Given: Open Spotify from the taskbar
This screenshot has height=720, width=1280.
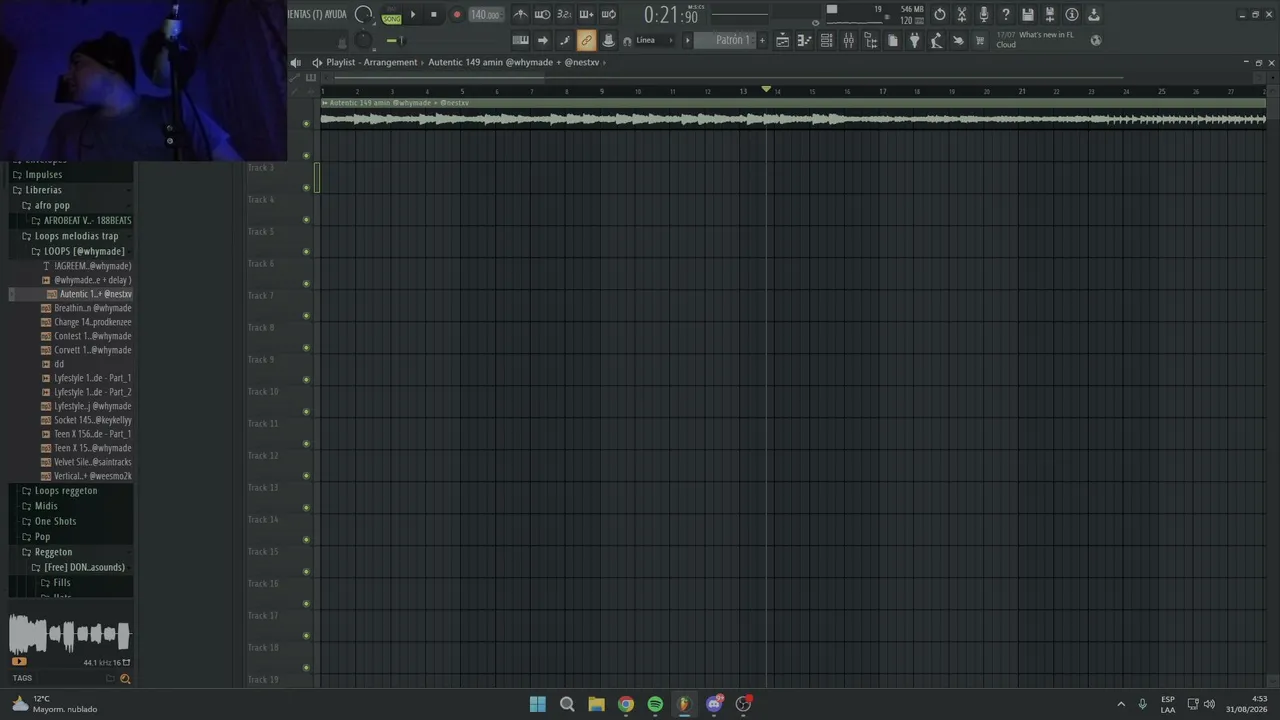Looking at the screenshot, I should pyautogui.click(x=655, y=704).
